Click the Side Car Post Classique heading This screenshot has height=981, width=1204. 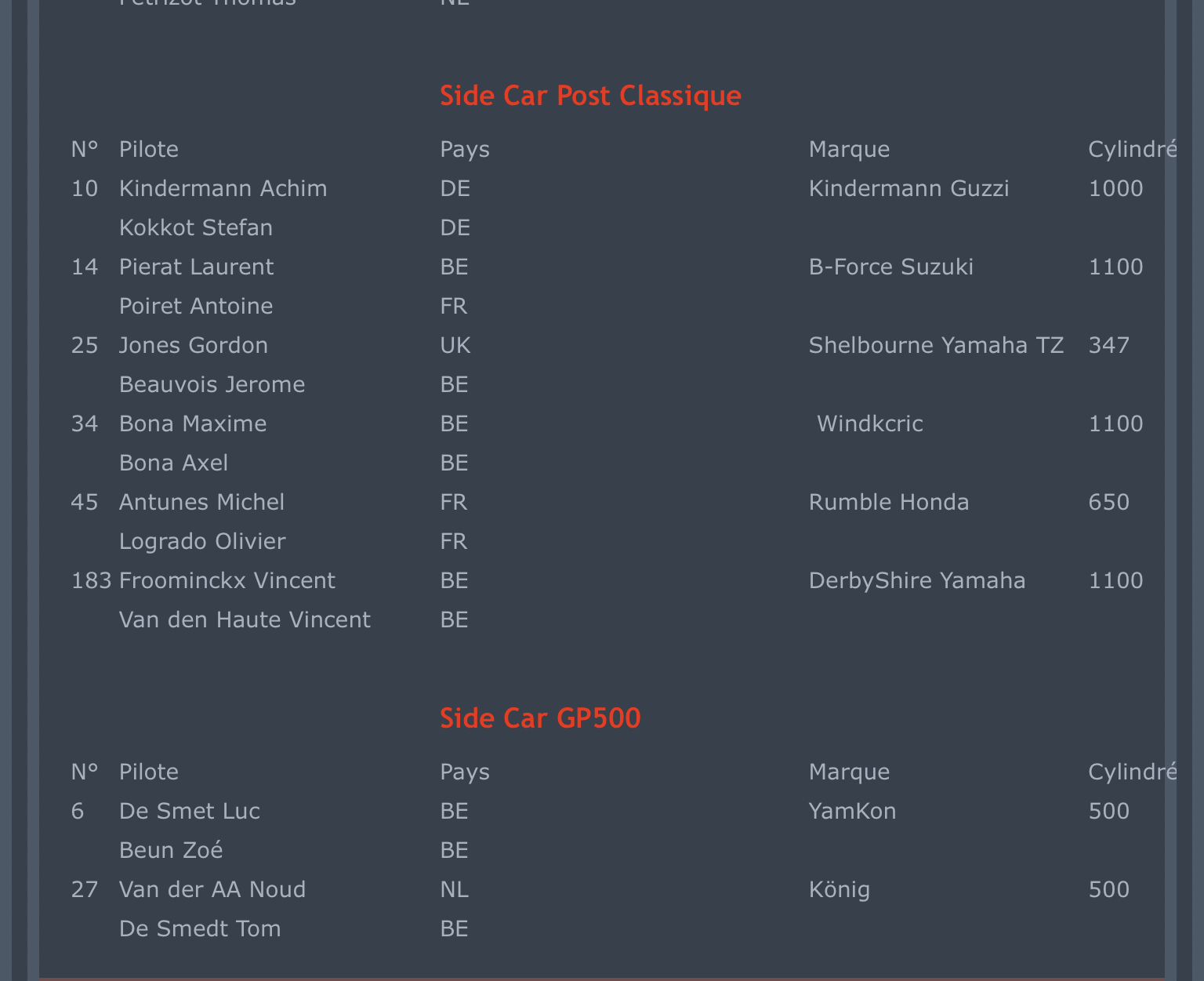tap(590, 96)
